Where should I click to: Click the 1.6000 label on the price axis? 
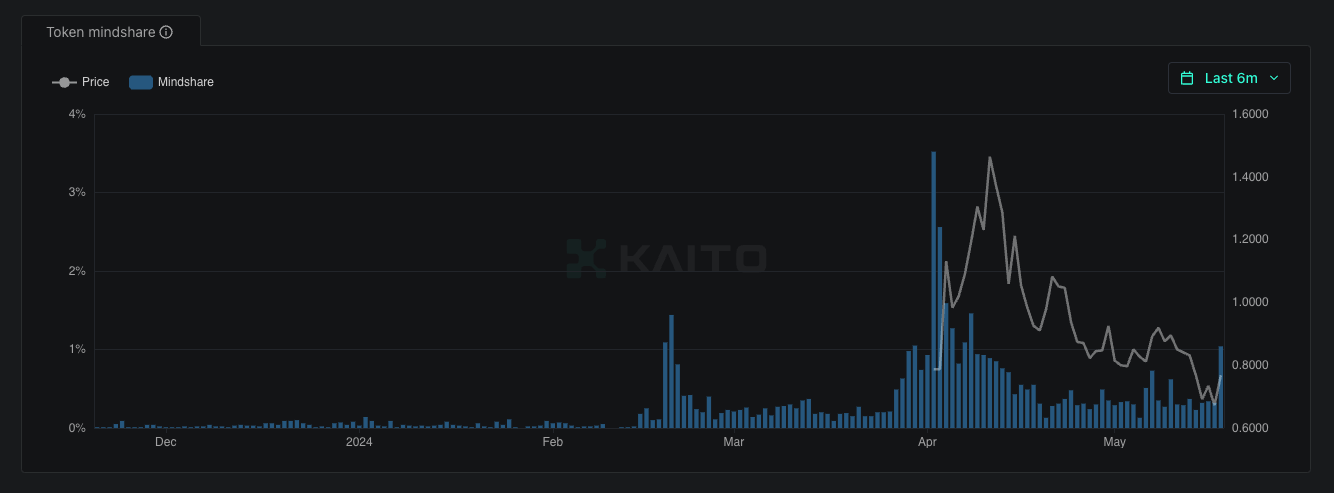click(x=1249, y=114)
